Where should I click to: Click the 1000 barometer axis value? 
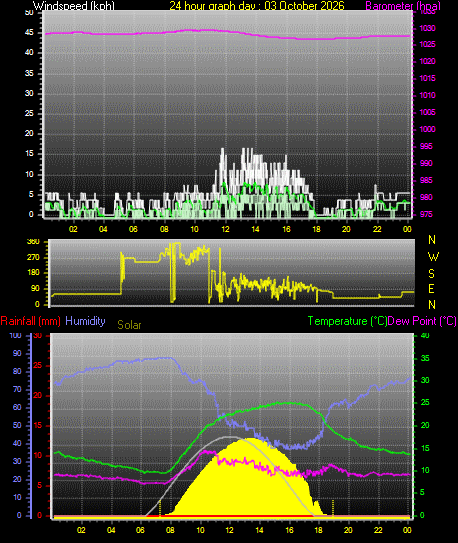point(428,129)
